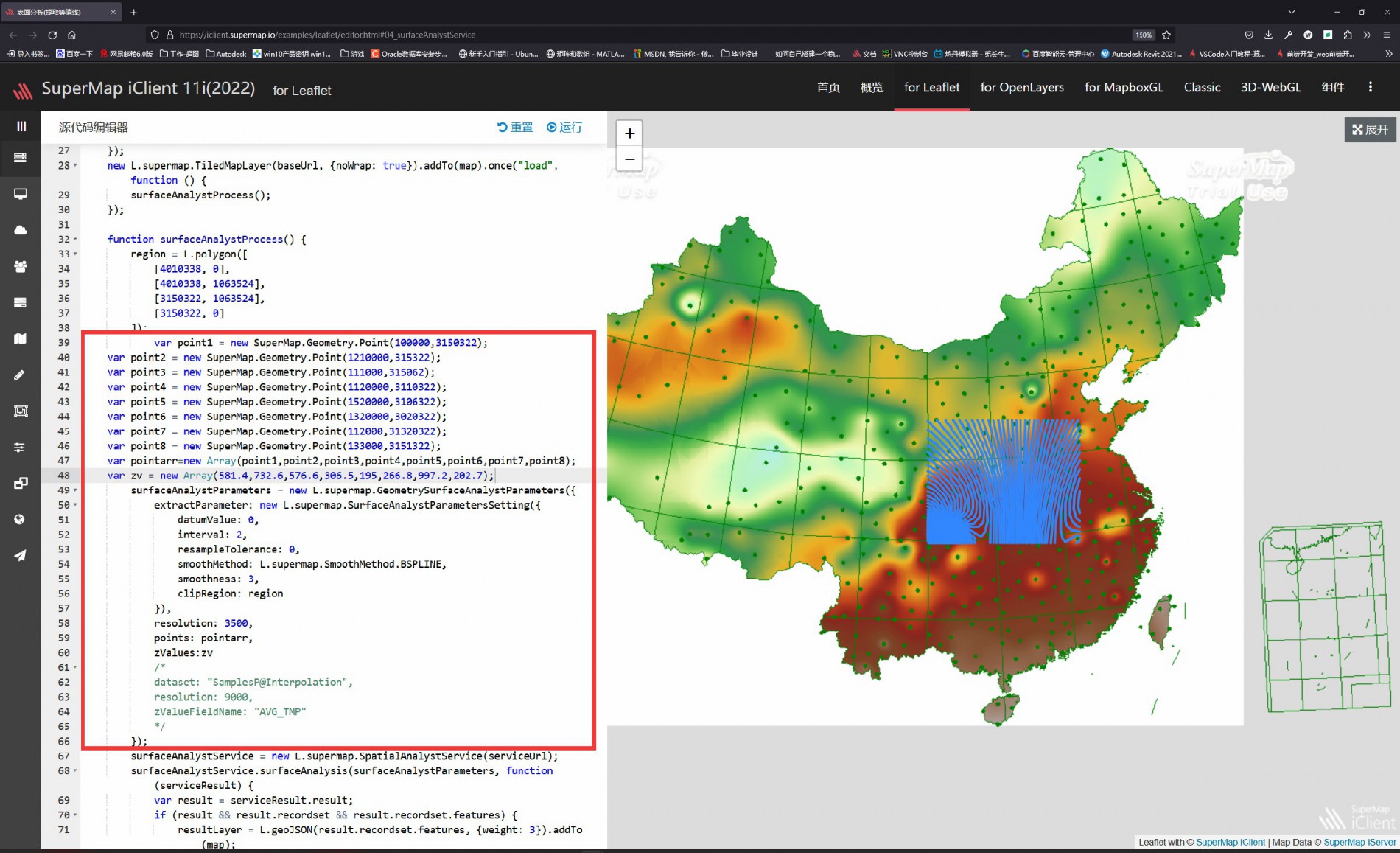Screen dimensions: 1400x853
Task: Open the SuperMap iServer attribution link
Action: click(1359, 842)
